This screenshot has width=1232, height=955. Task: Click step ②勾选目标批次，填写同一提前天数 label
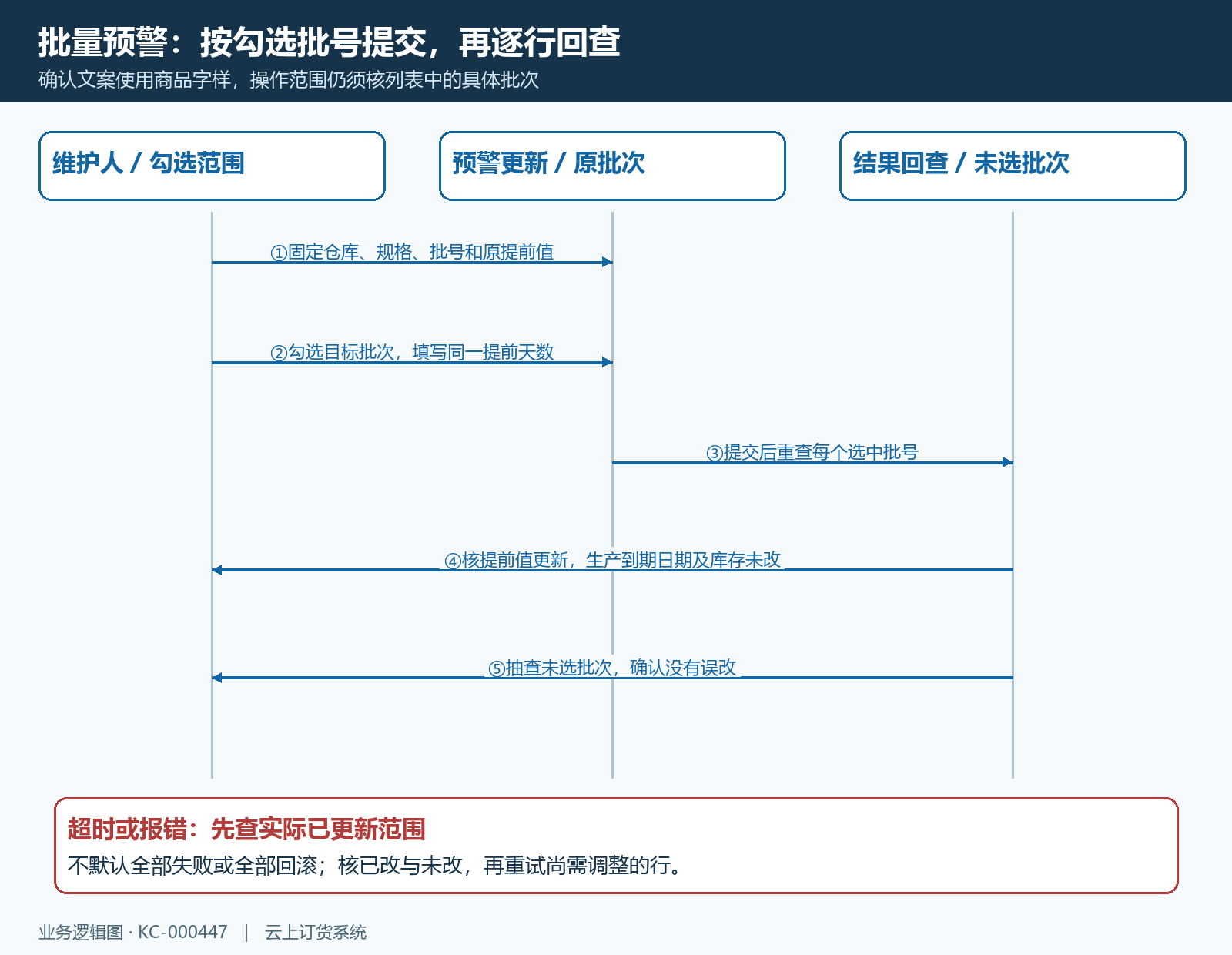pos(412,352)
